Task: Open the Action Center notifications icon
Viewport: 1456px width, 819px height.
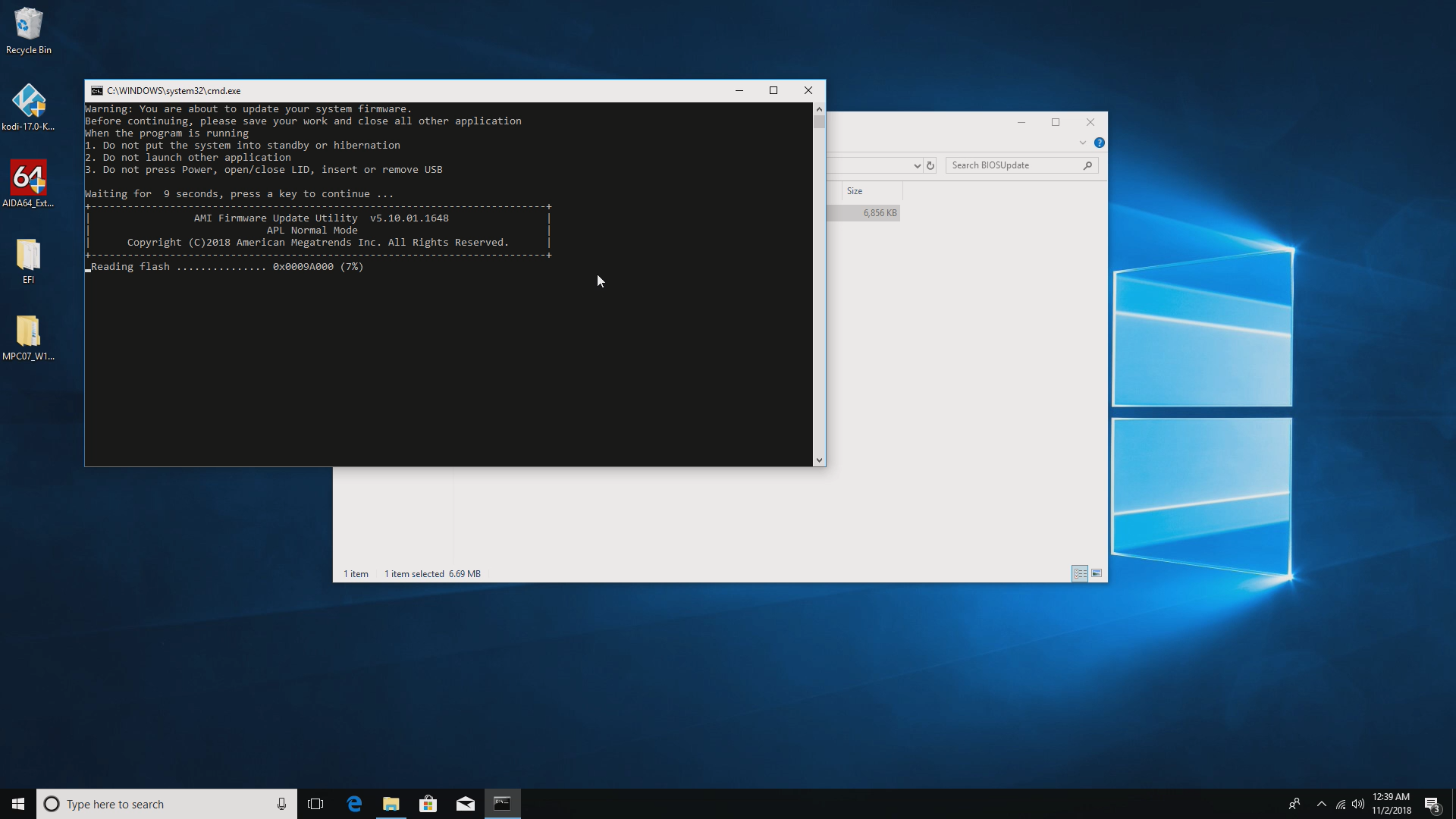Action: coord(1432,805)
